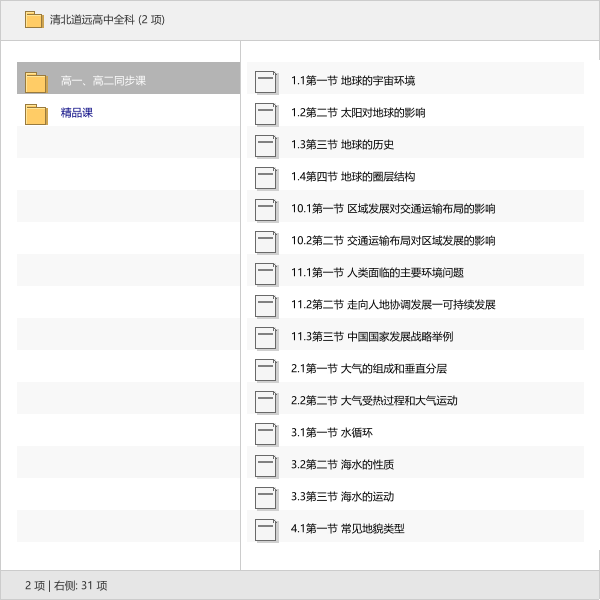
Task: Open 3.2第二节 海水的性质
Action: pyautogui.click(x=342, y=465)
